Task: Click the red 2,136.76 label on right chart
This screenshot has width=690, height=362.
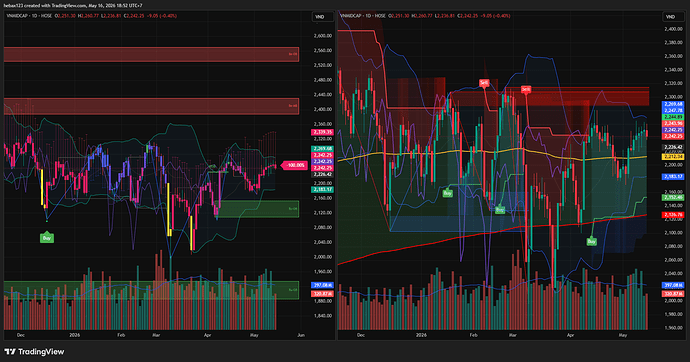Action: pyautogui.click(x=673, y=215)
